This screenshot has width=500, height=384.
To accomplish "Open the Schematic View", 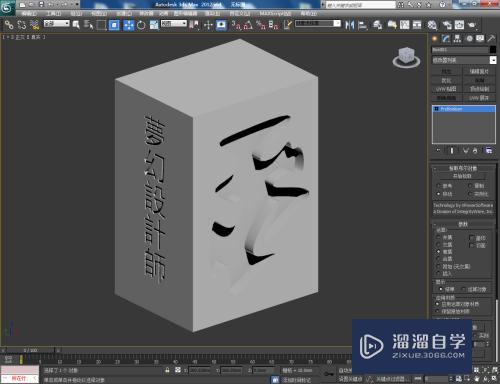I will [x=417, y=25].
